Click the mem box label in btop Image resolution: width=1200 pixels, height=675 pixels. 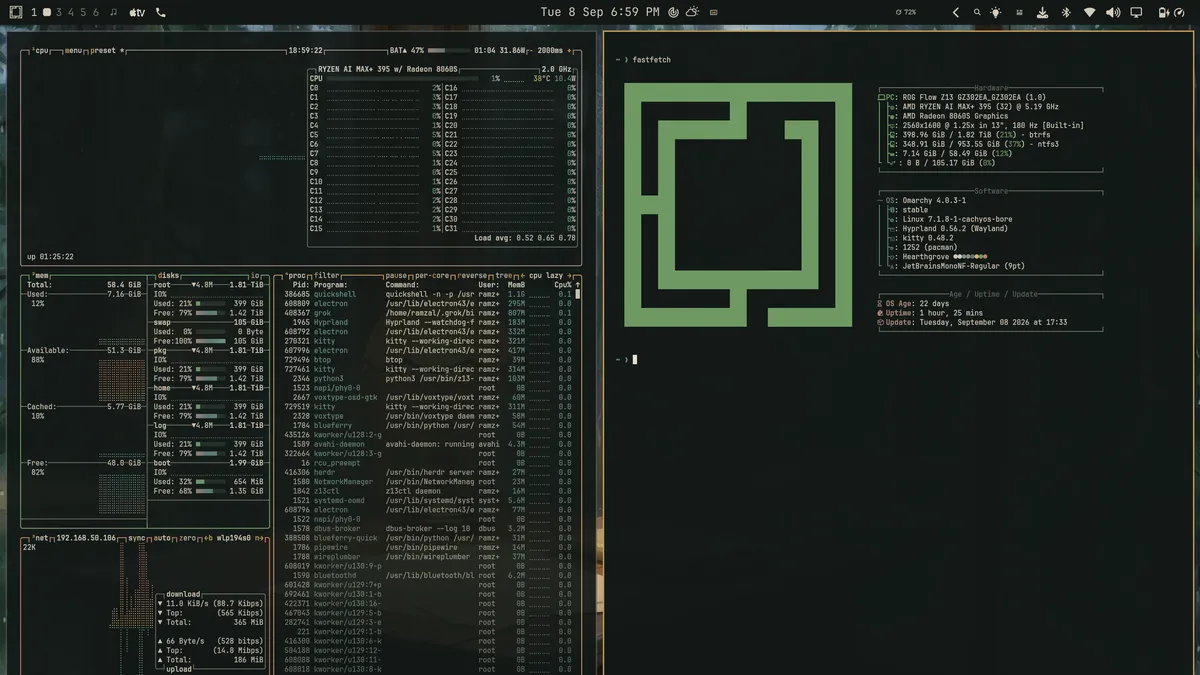(41, 275)
